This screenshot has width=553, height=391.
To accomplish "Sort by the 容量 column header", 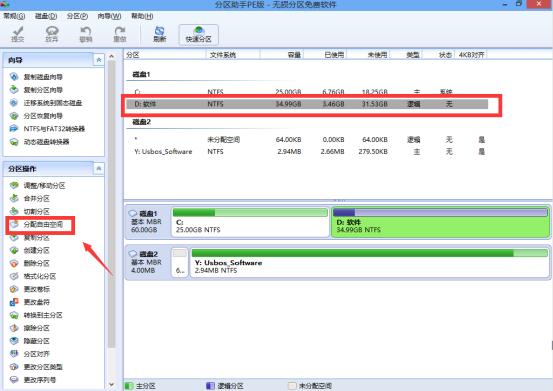I will 282,55.
